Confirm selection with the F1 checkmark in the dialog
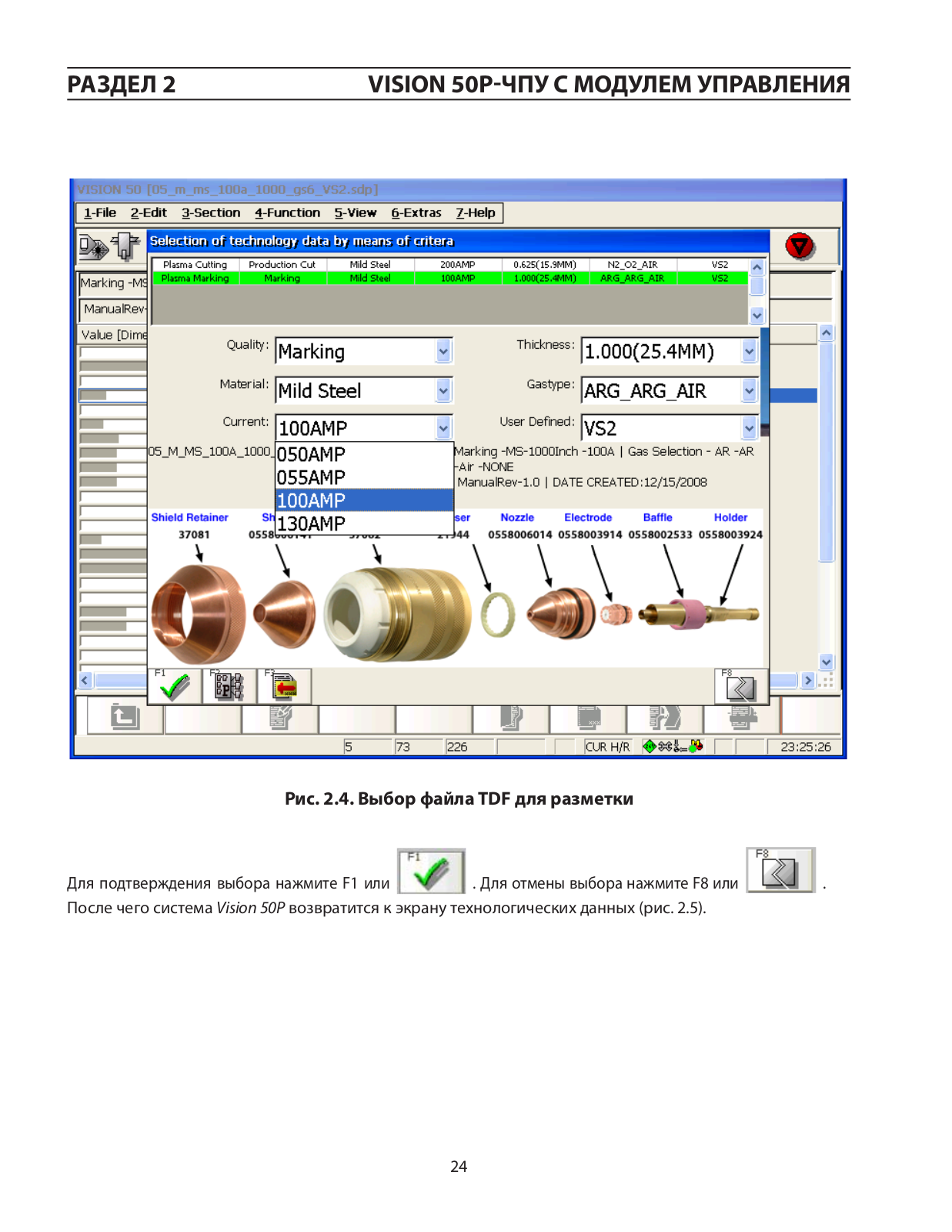The width and height of the screenshot is (952, 1232). (175, 685)
